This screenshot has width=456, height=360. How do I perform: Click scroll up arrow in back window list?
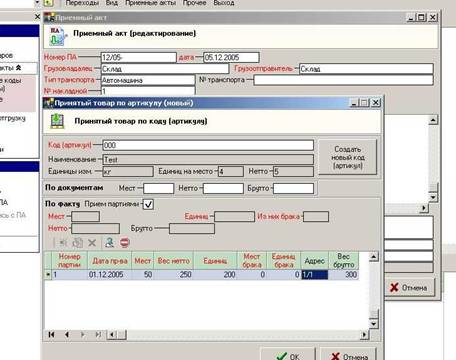click(433, 120)
